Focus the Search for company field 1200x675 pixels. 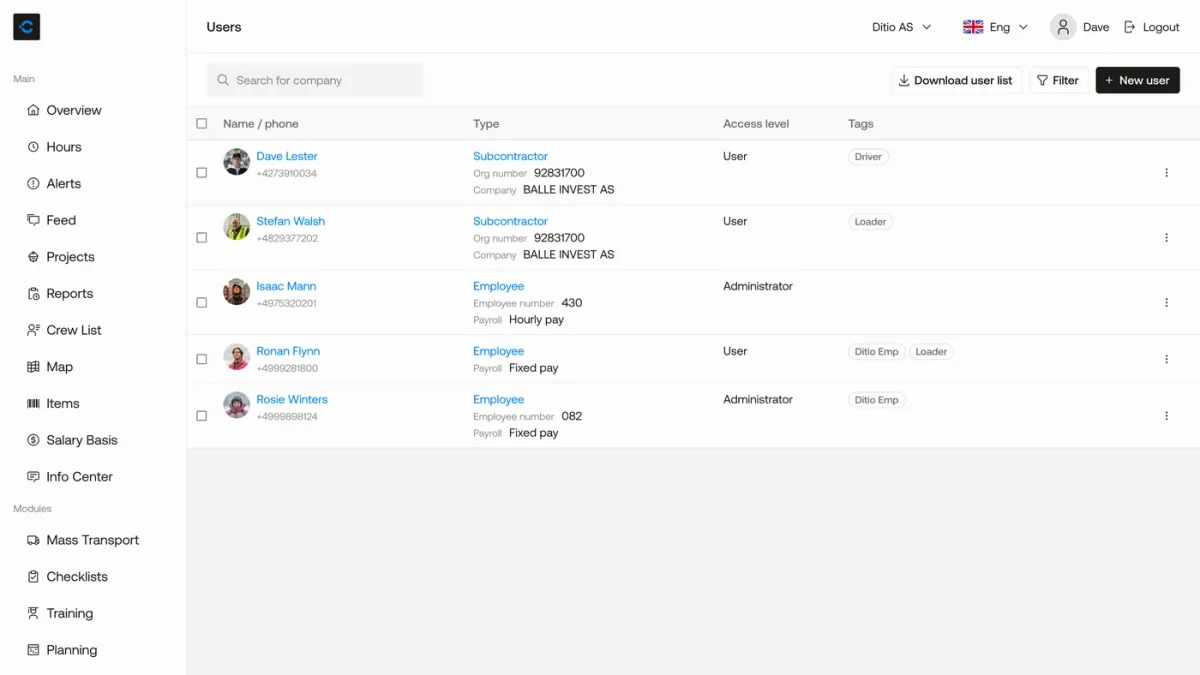[315, 80]
